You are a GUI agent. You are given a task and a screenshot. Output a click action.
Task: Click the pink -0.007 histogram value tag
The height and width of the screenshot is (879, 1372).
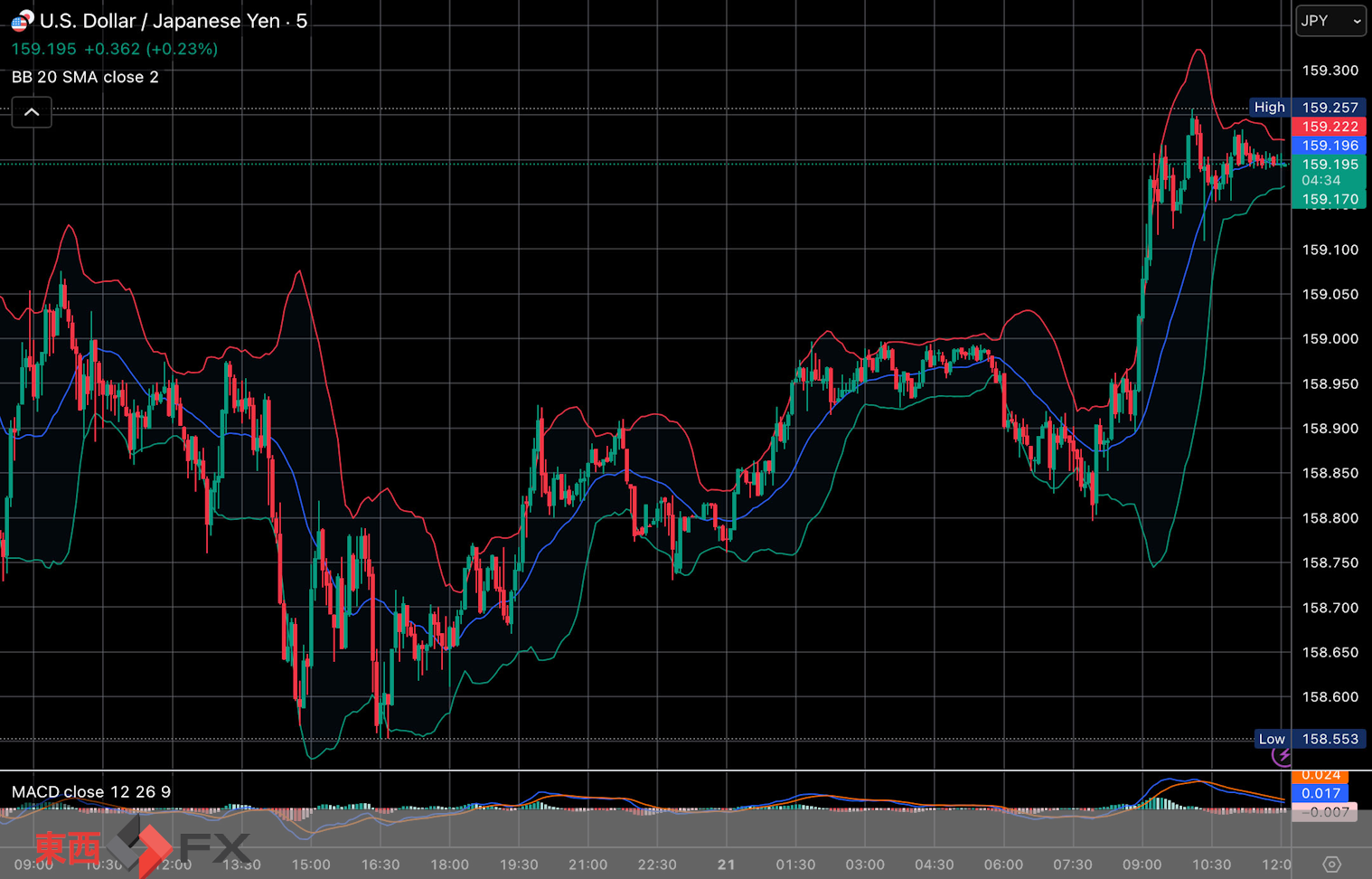[x=1324, y=812]
